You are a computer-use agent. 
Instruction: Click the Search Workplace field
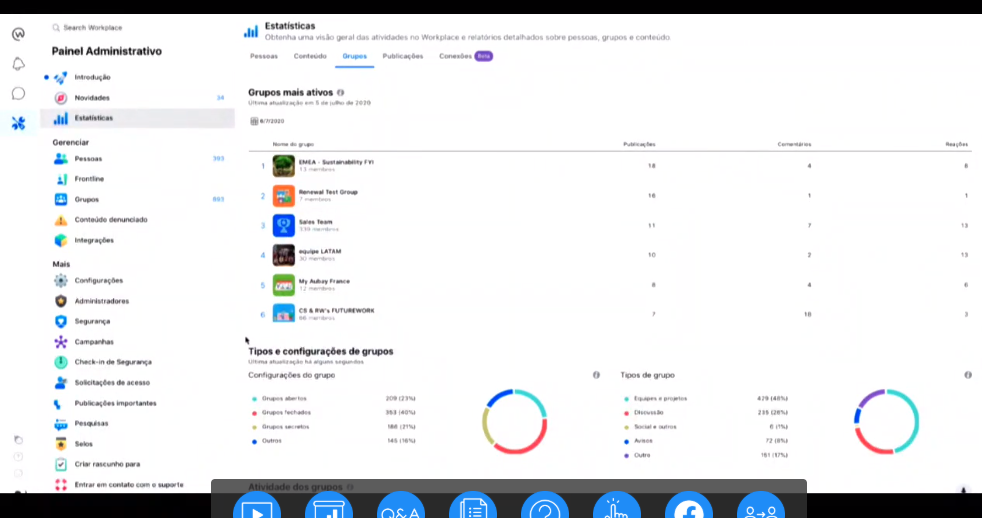point(100,28)
